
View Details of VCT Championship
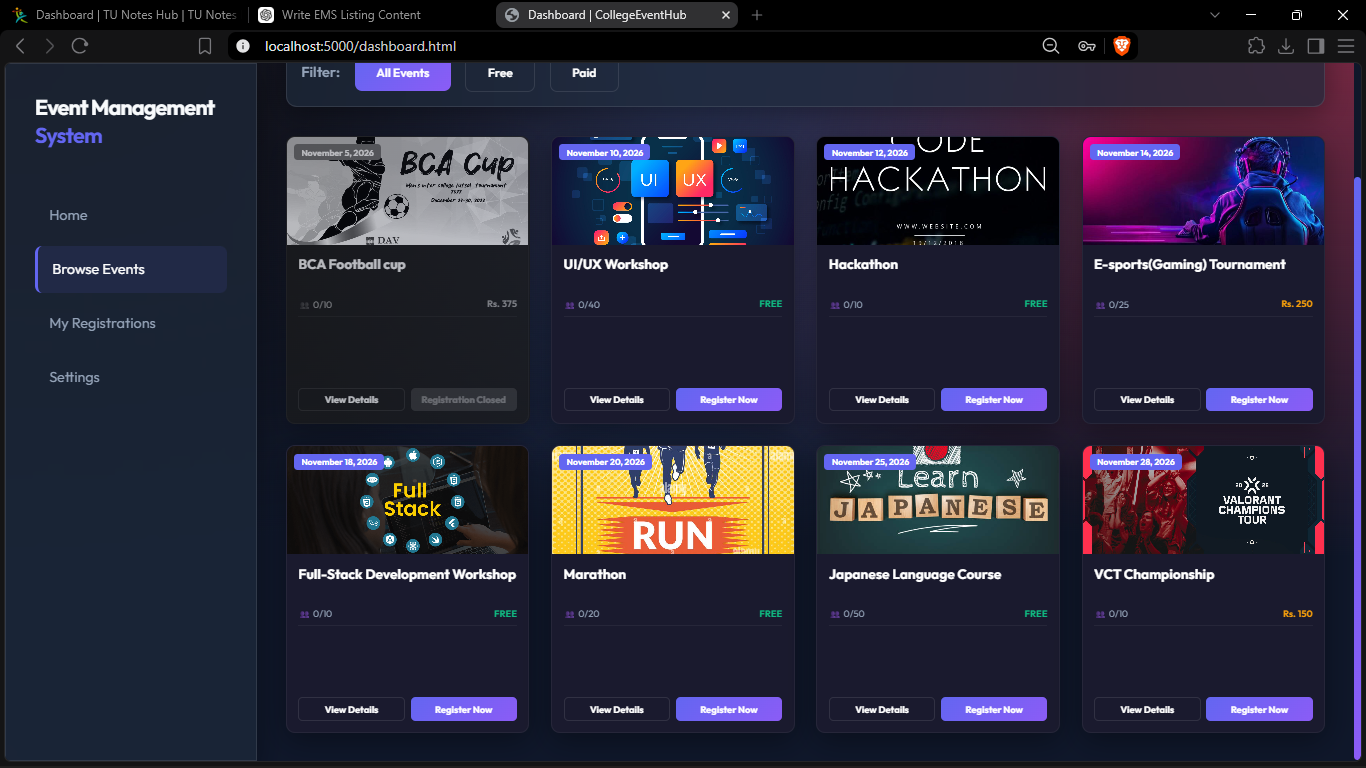tap(1147, 710)
